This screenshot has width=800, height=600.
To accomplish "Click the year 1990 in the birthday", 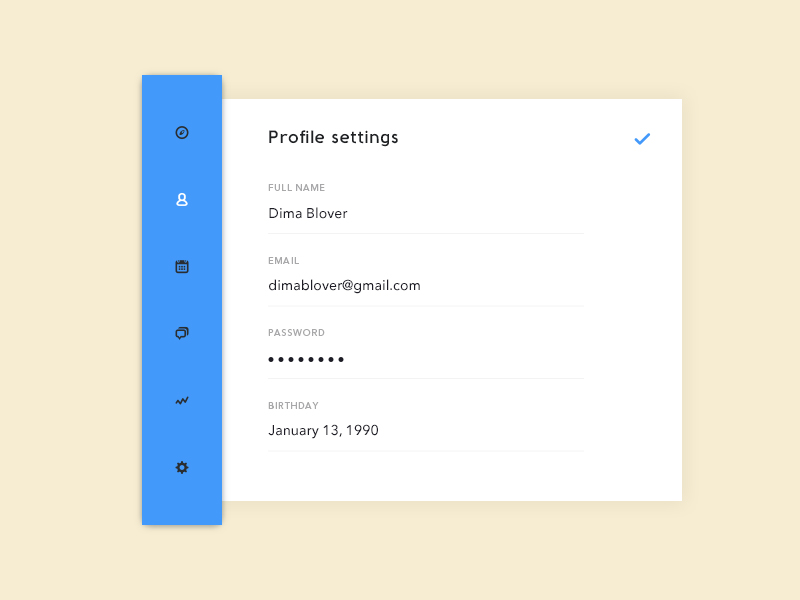I will click(x=362, y=431).
